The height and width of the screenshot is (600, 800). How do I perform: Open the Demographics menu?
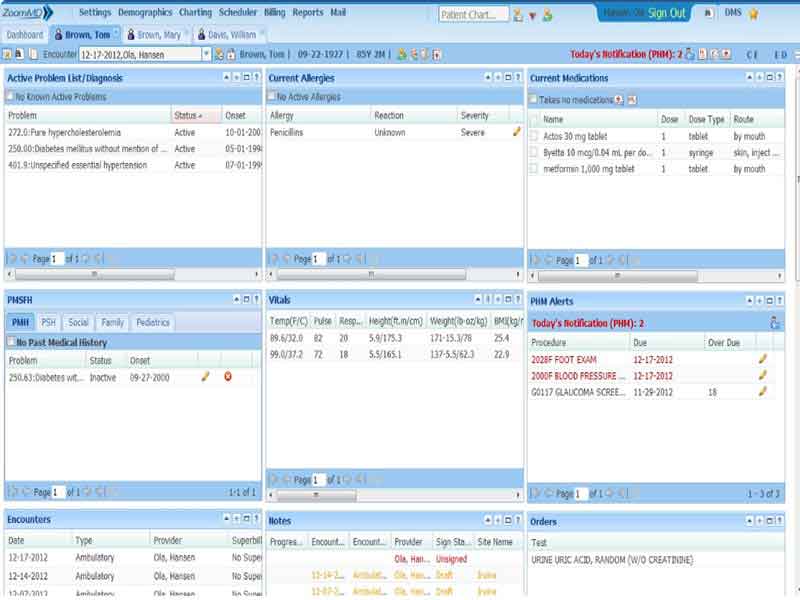145,12
